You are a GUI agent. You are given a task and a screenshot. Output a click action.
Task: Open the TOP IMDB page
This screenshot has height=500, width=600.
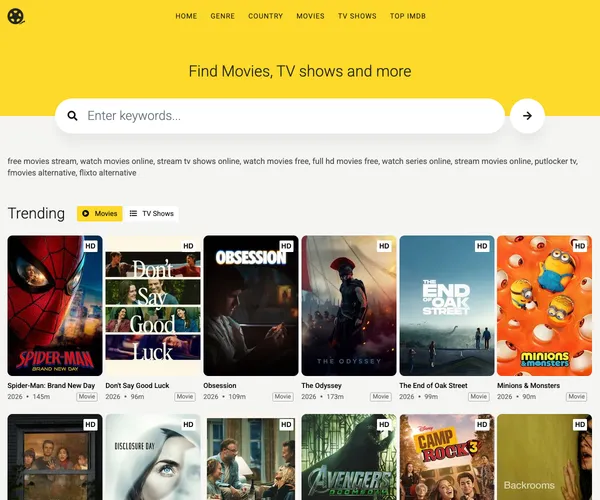[408, 16]
